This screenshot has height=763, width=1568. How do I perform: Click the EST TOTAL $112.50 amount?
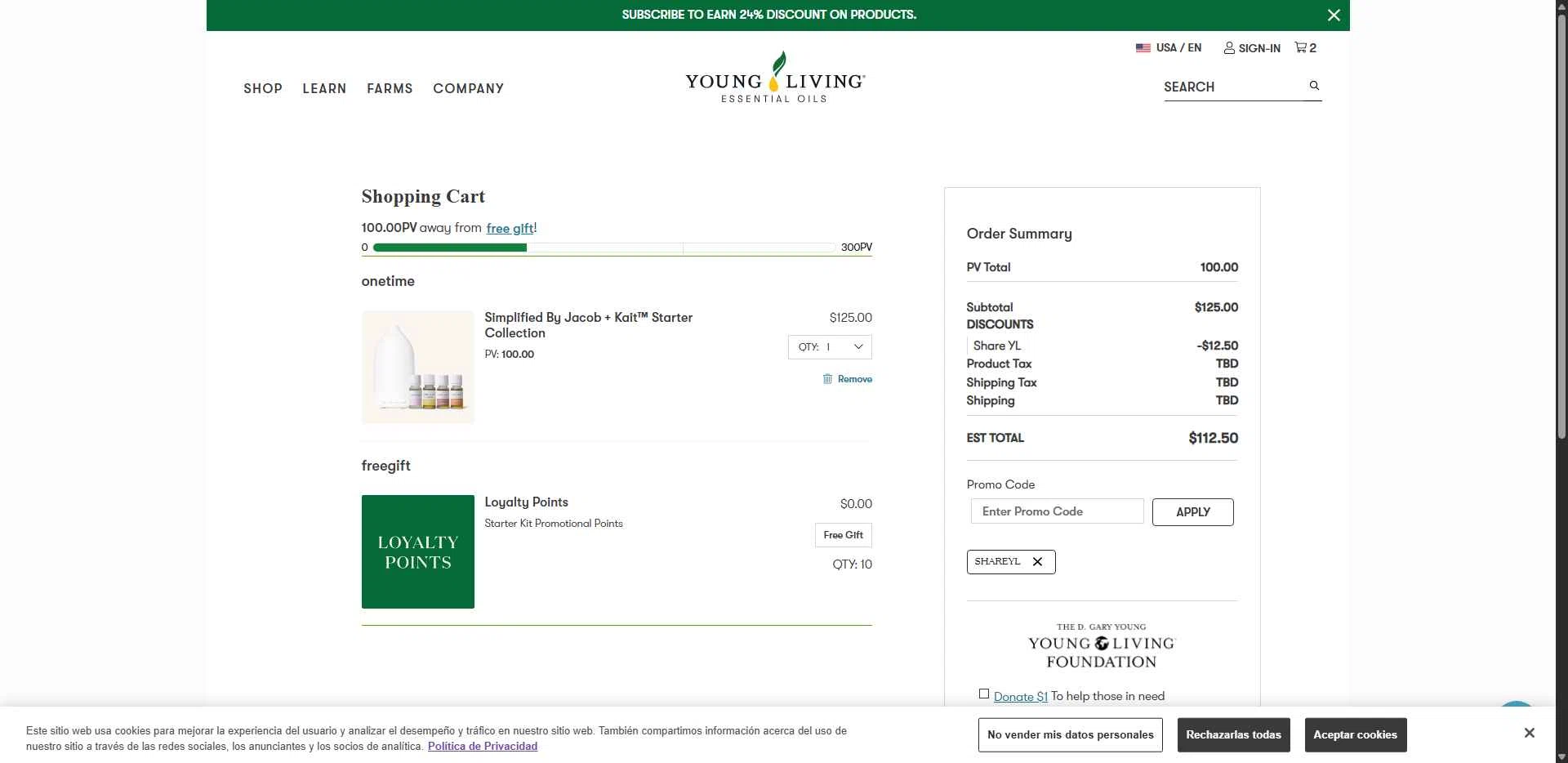(1213, 438)
